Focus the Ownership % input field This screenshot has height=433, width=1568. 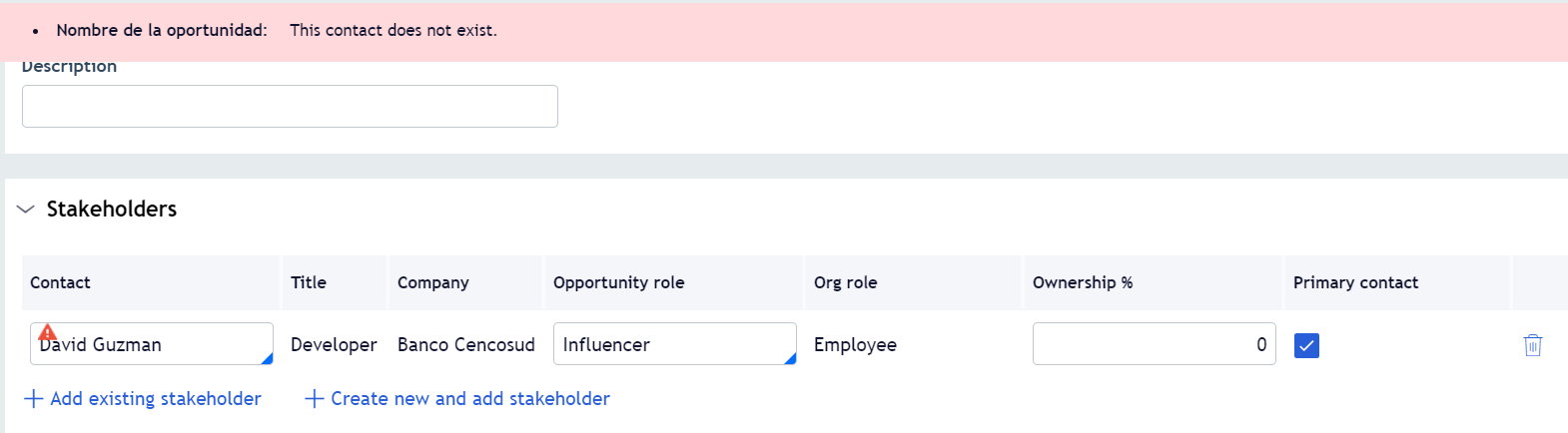pyautogui.click(x=1154, y=344)
